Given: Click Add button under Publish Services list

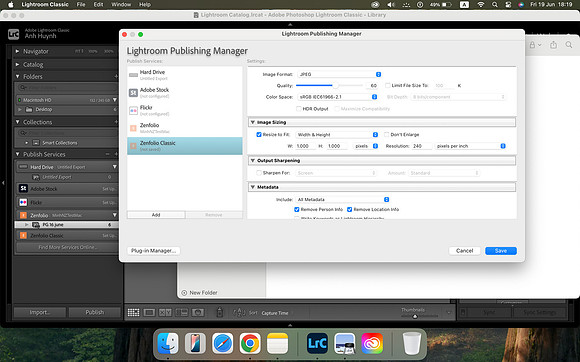Looking at the screenshot, I should tap(156, 215).
